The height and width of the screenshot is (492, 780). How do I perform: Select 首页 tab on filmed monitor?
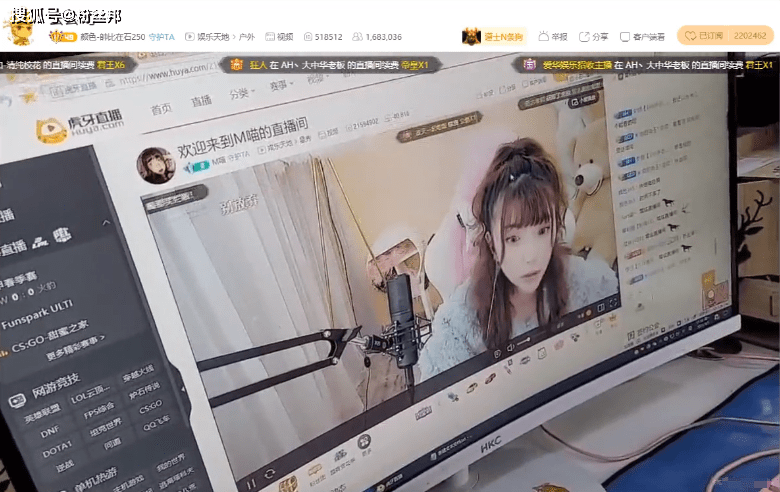click(161, 108)
